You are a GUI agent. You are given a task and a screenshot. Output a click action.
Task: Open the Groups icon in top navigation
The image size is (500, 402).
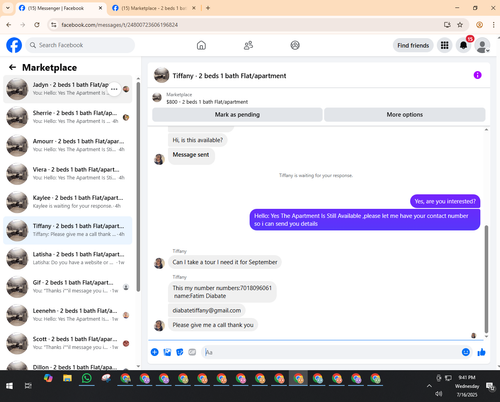(x=295, y=45)
